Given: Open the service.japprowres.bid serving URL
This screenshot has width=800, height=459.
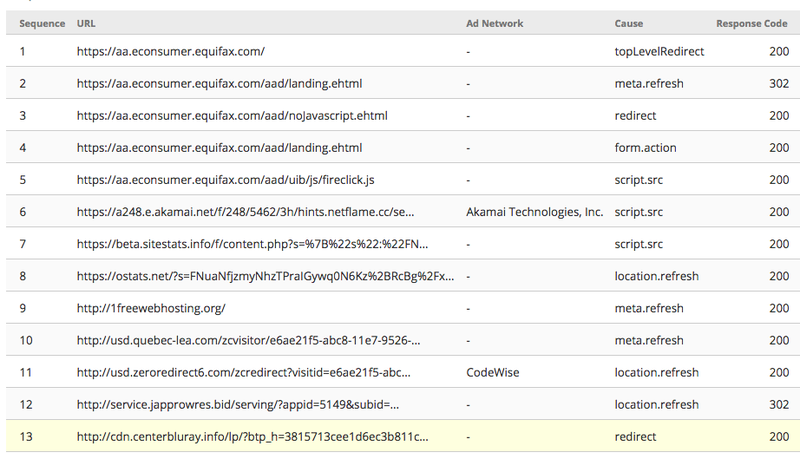Looking at the screenshot, I should tap(238, 404).
